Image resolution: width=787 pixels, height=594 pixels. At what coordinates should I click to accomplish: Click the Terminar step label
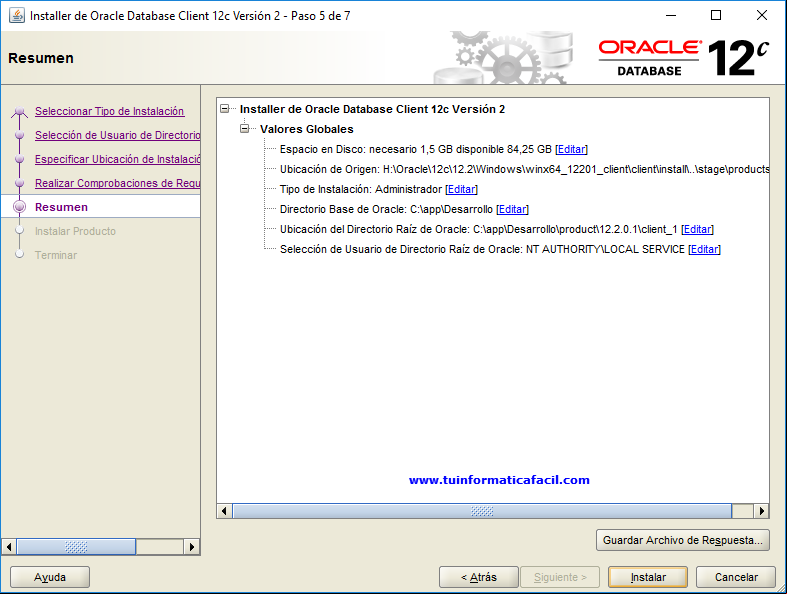tap(56, 255)
